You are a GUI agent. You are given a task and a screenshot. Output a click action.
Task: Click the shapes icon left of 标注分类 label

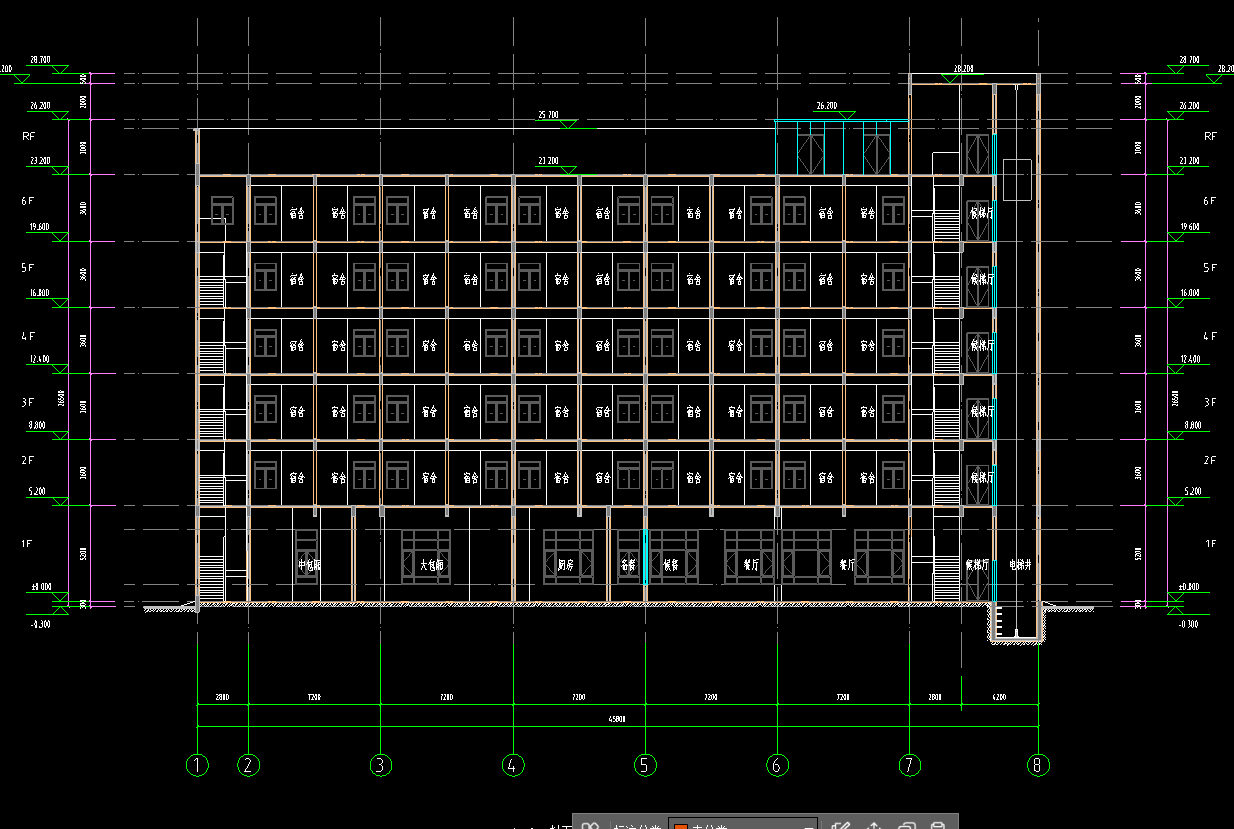[590, 826]
